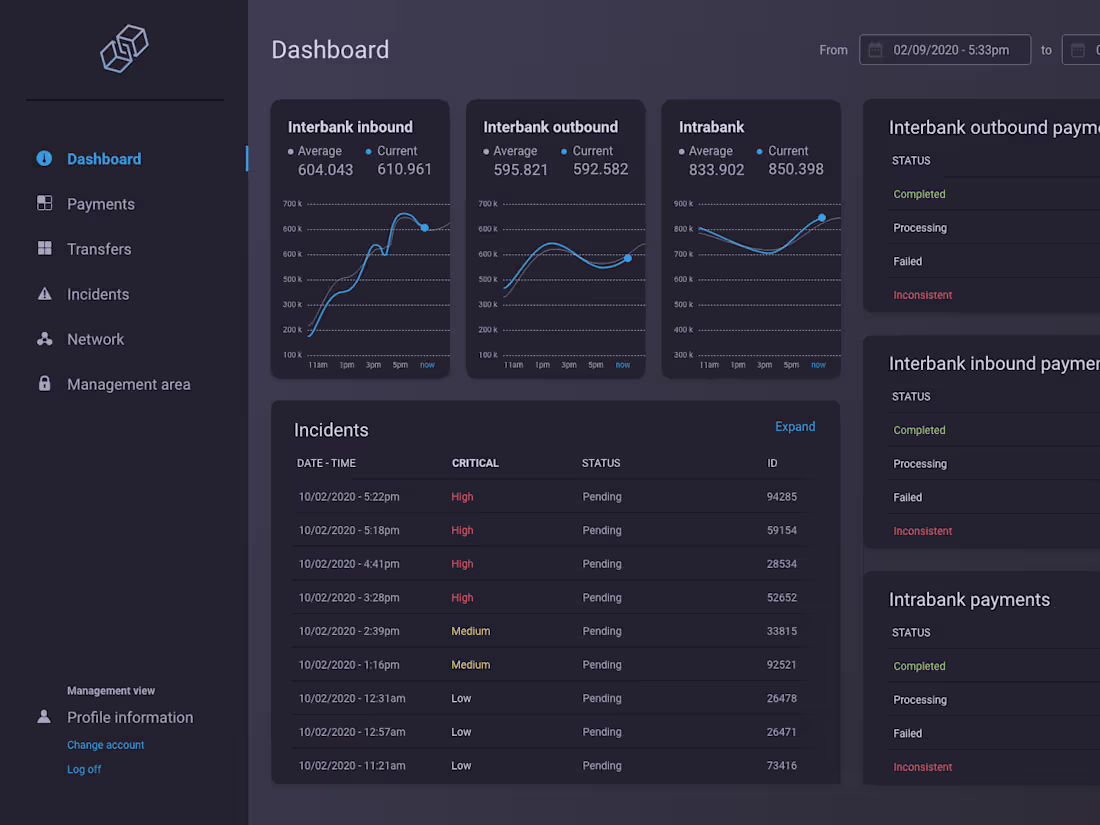Select incident row 10/02/2020 - 5:22pm
The image size is (1100, 825).
pos(553,497)
